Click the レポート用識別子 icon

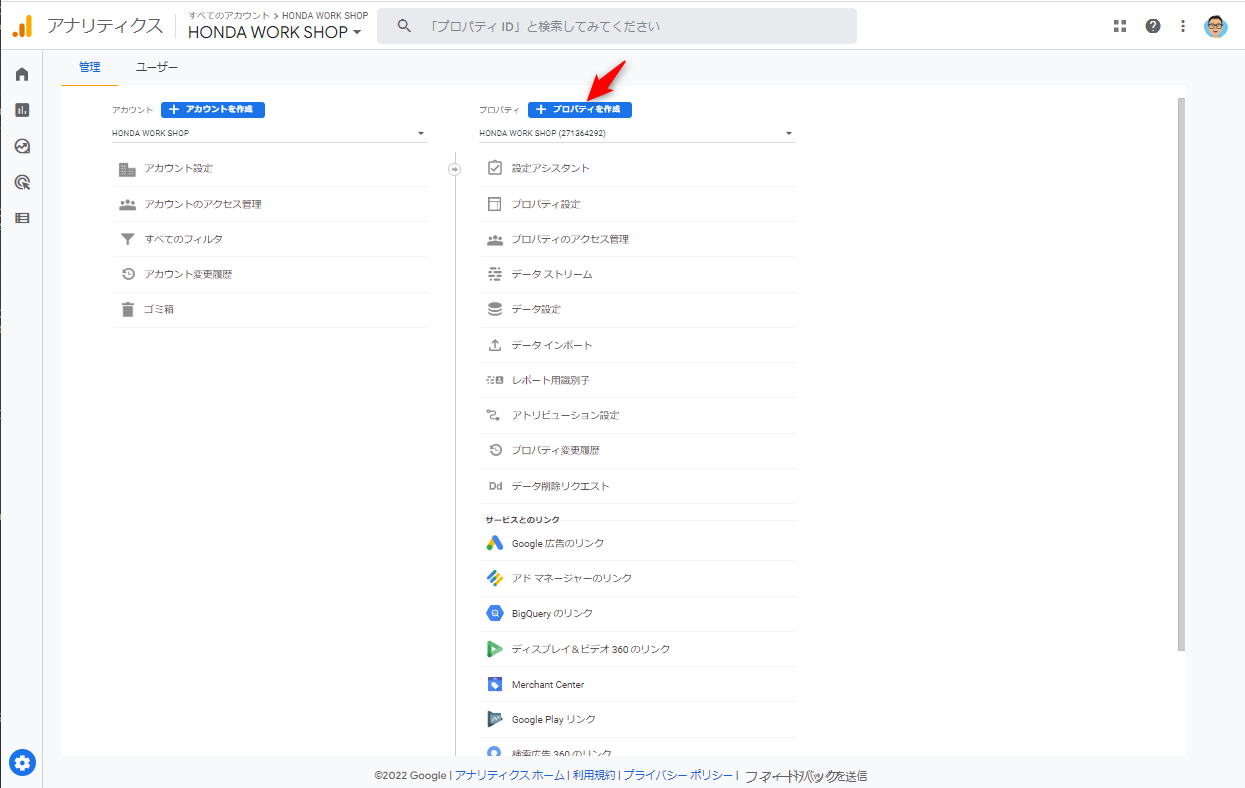494,380
